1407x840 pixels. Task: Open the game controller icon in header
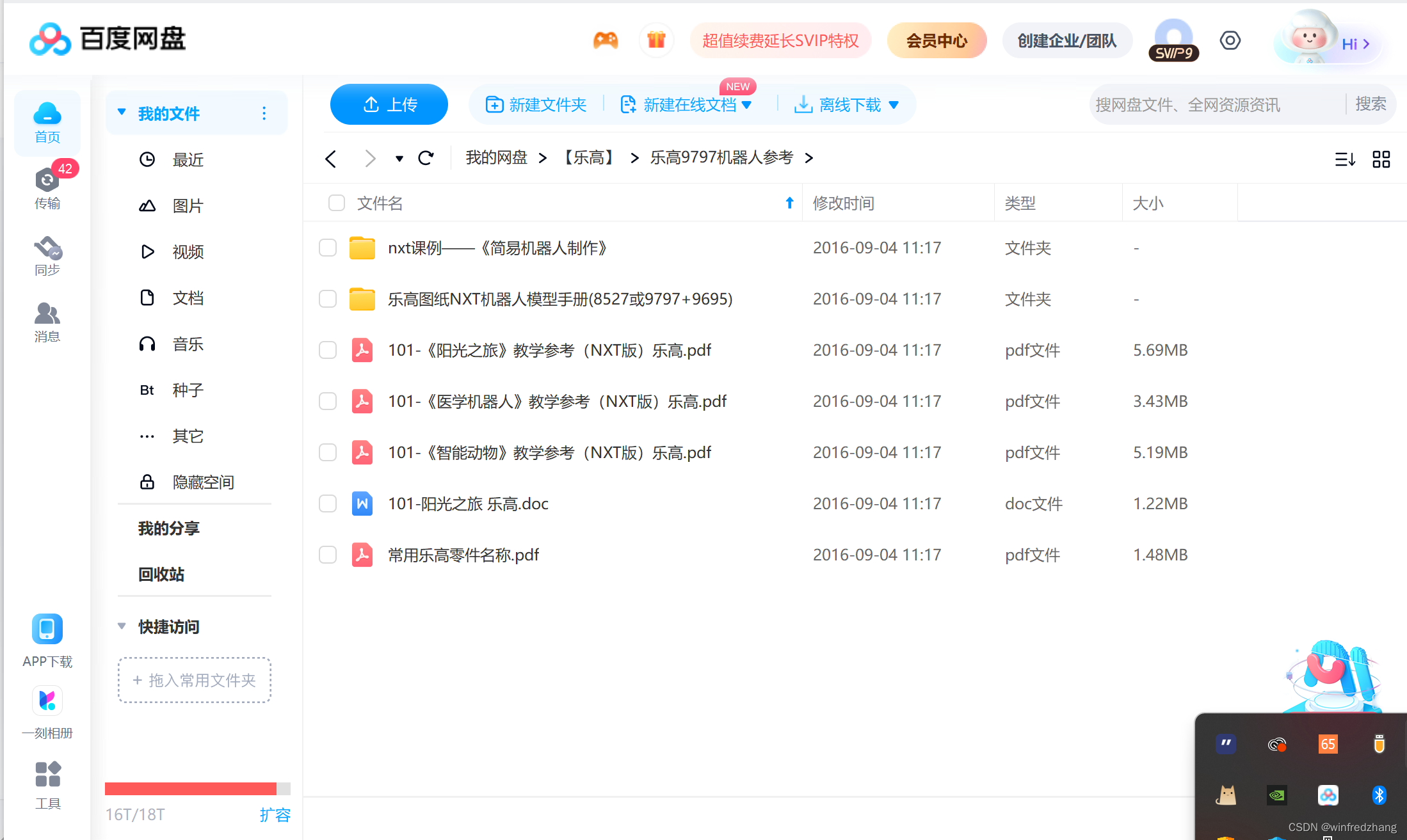click(606, 40)
